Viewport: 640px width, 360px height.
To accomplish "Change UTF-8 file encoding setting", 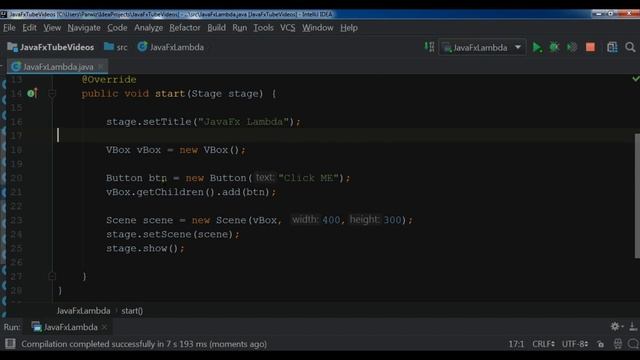I will 575,344.
